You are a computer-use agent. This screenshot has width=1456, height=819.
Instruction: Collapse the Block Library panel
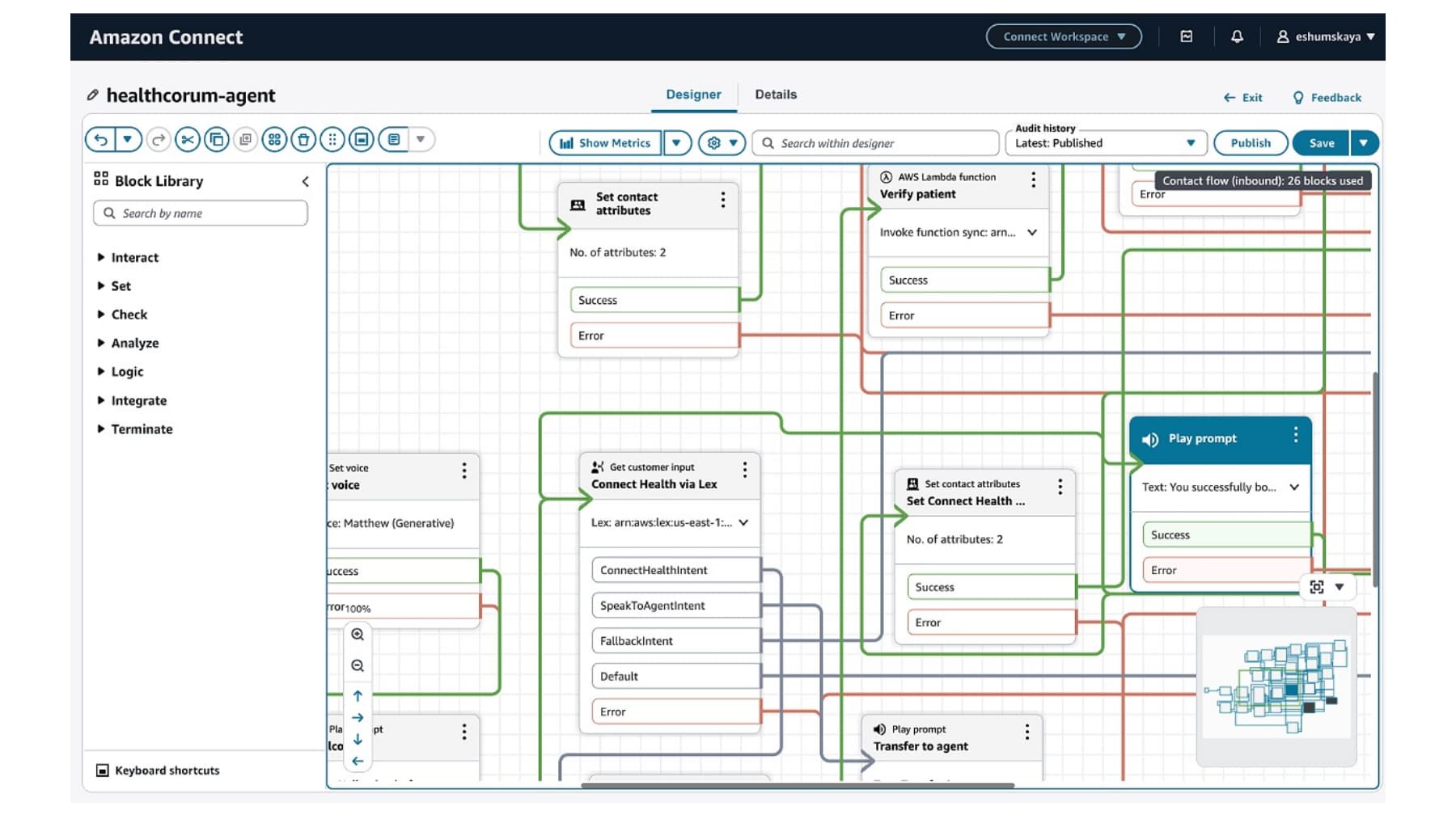click(305, 182)
